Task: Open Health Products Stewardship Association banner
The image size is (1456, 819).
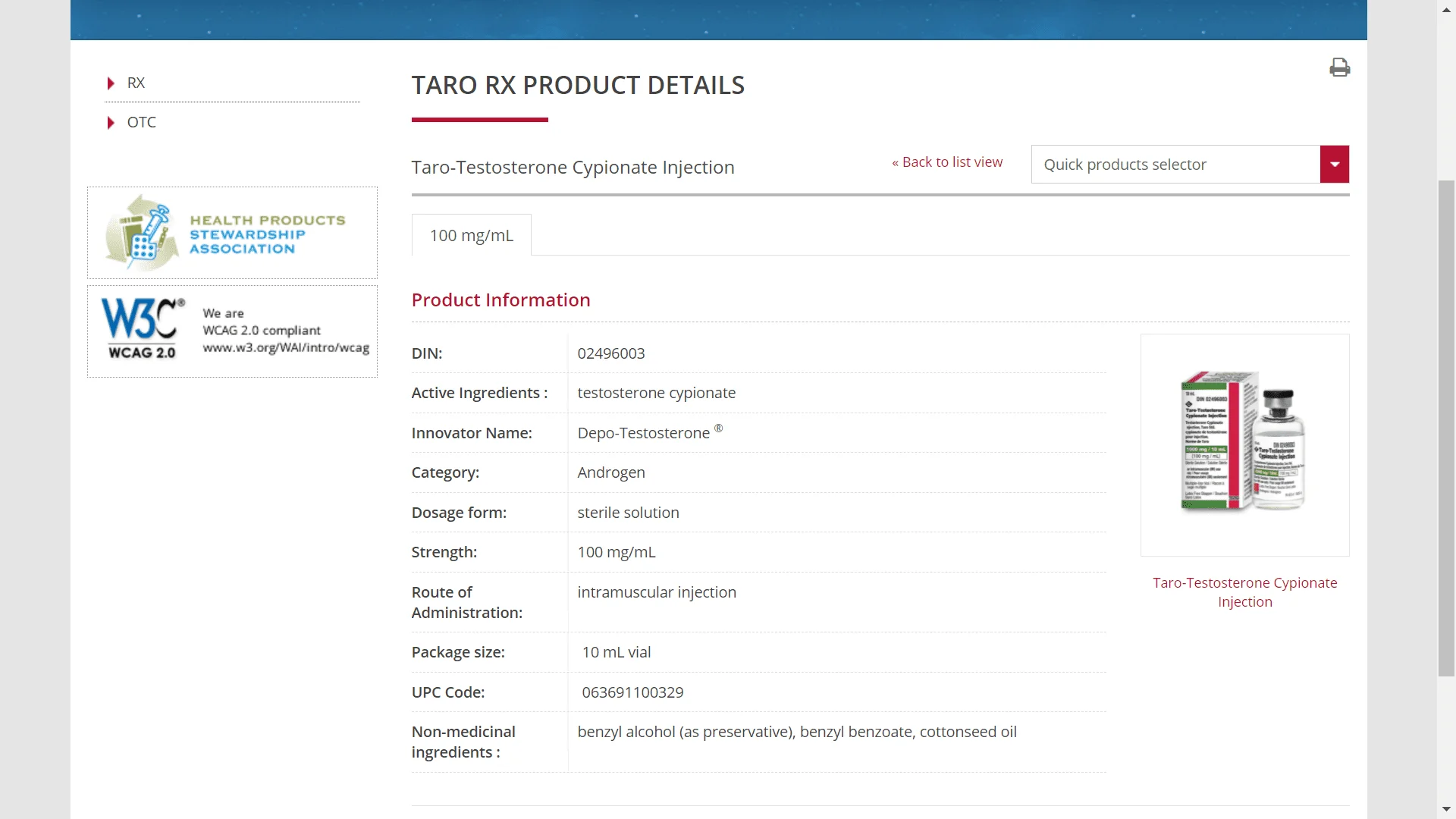Action: tap(232, 233)
